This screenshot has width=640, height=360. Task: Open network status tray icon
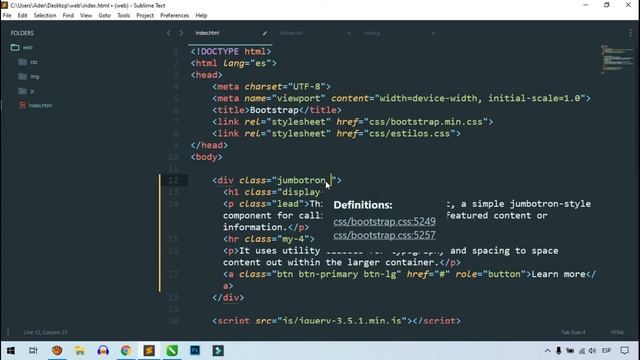[582, 351]
